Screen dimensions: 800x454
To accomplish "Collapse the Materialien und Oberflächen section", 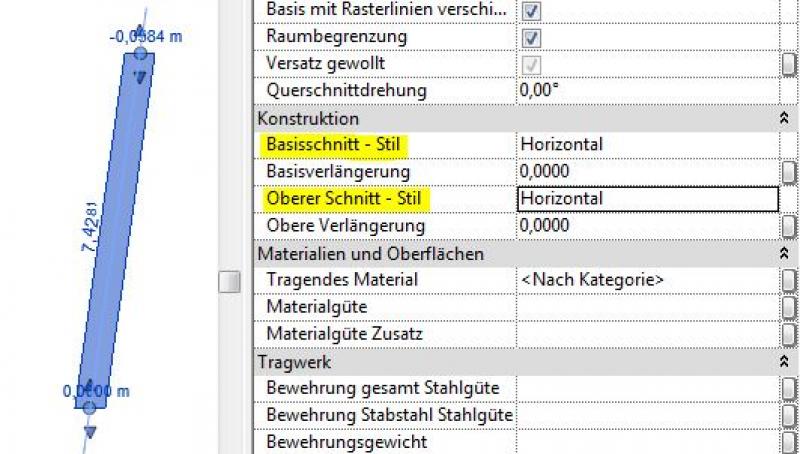I will coord(783,254).
